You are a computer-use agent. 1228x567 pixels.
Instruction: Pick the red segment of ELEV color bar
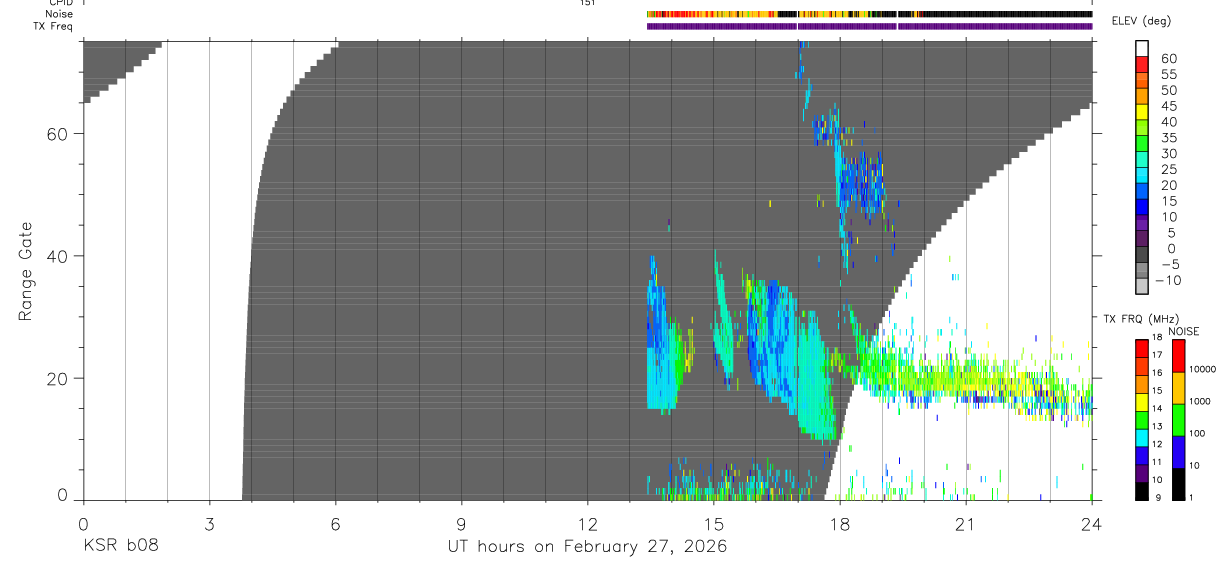(1143, 65)
